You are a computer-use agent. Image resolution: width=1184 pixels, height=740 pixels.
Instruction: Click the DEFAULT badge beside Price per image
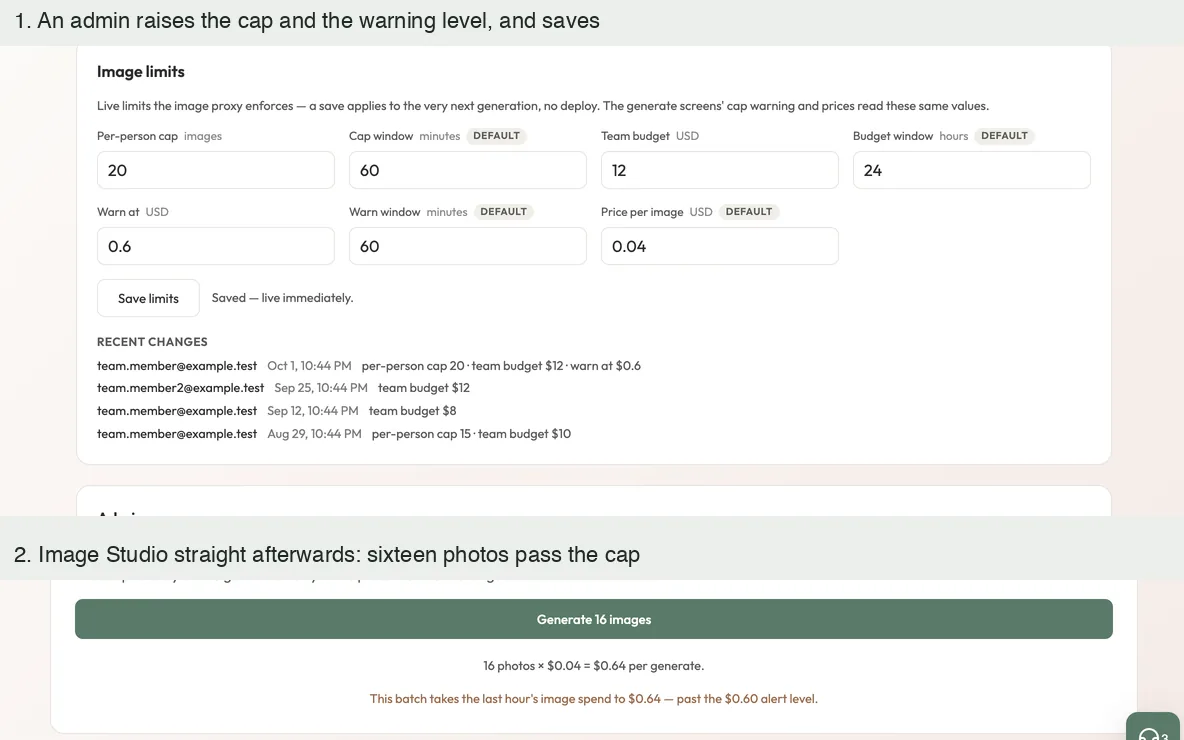tap(749, 211)
